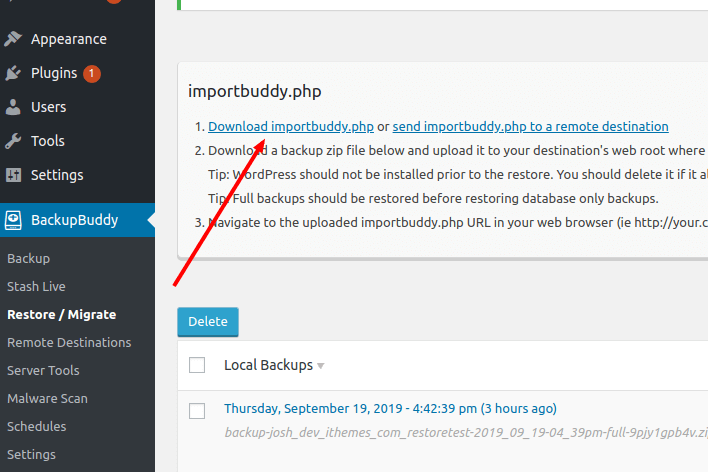This screenshot has height=472, width=708.
Task: Select all Local Backups checkbox
Action: [x=197, y=365]
